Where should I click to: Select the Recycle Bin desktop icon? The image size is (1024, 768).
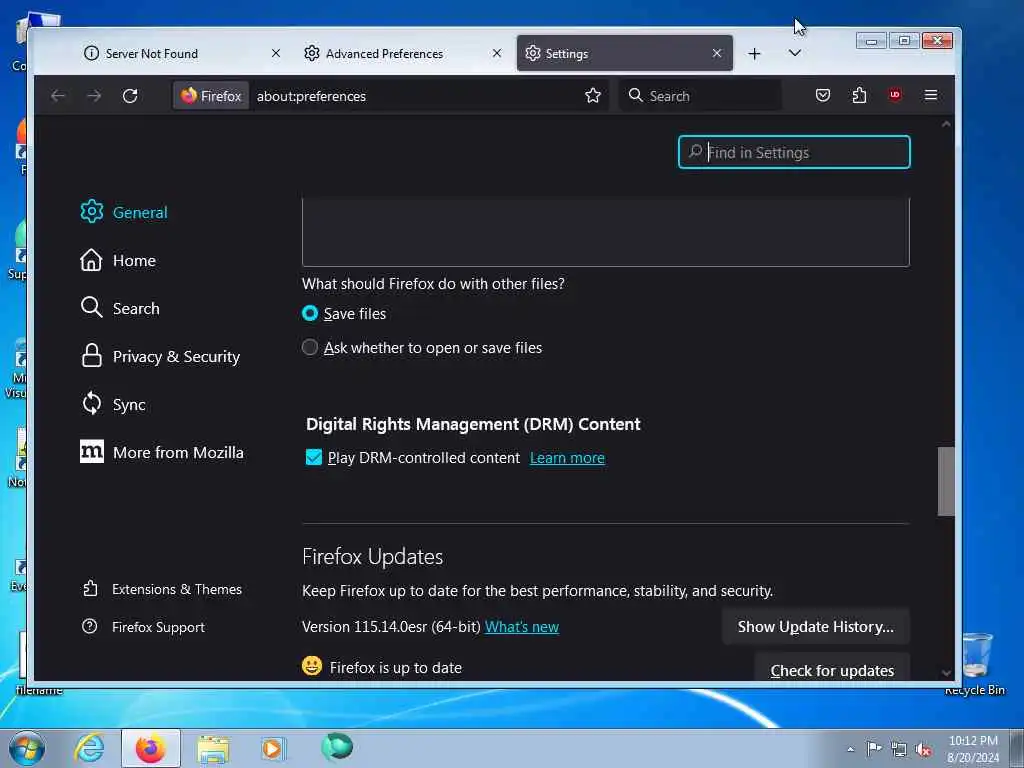pyautogui.click(x=975, y=664)
